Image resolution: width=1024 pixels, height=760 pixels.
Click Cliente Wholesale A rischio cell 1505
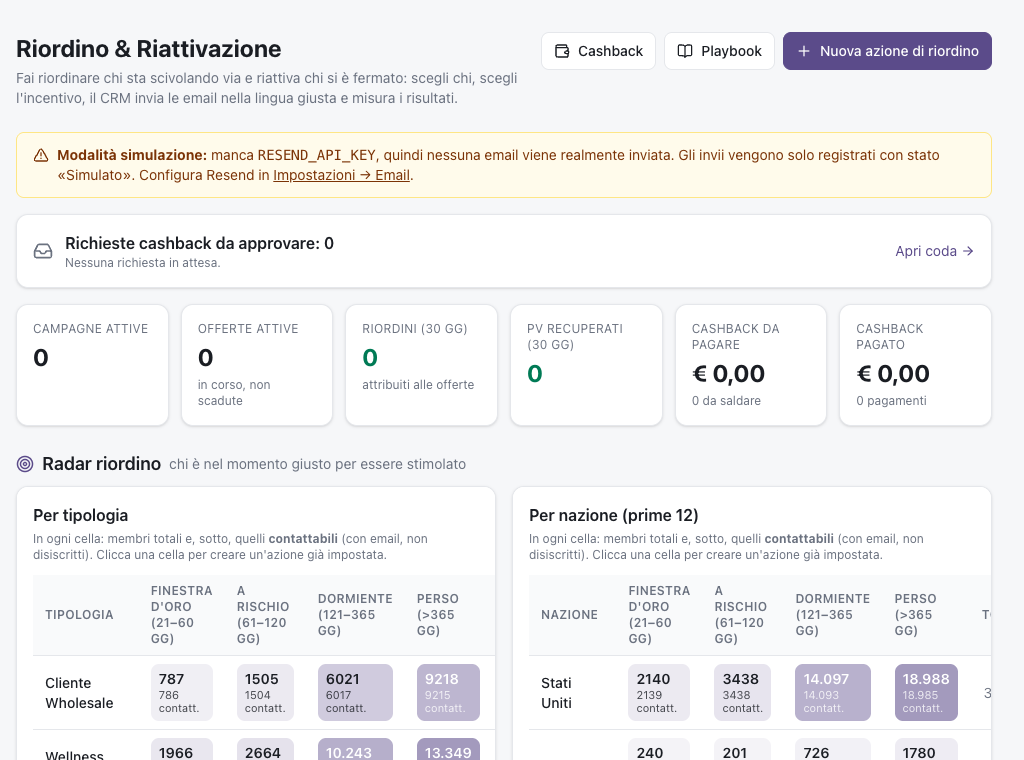tap(265, 693)
